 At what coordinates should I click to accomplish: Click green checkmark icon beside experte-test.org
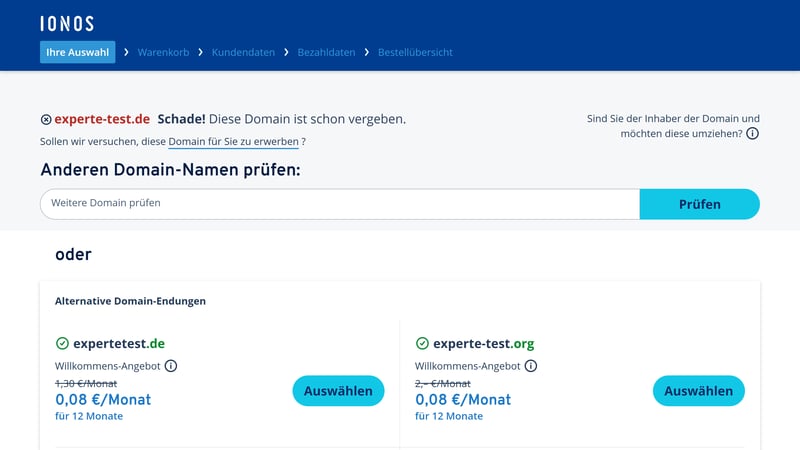422,343
